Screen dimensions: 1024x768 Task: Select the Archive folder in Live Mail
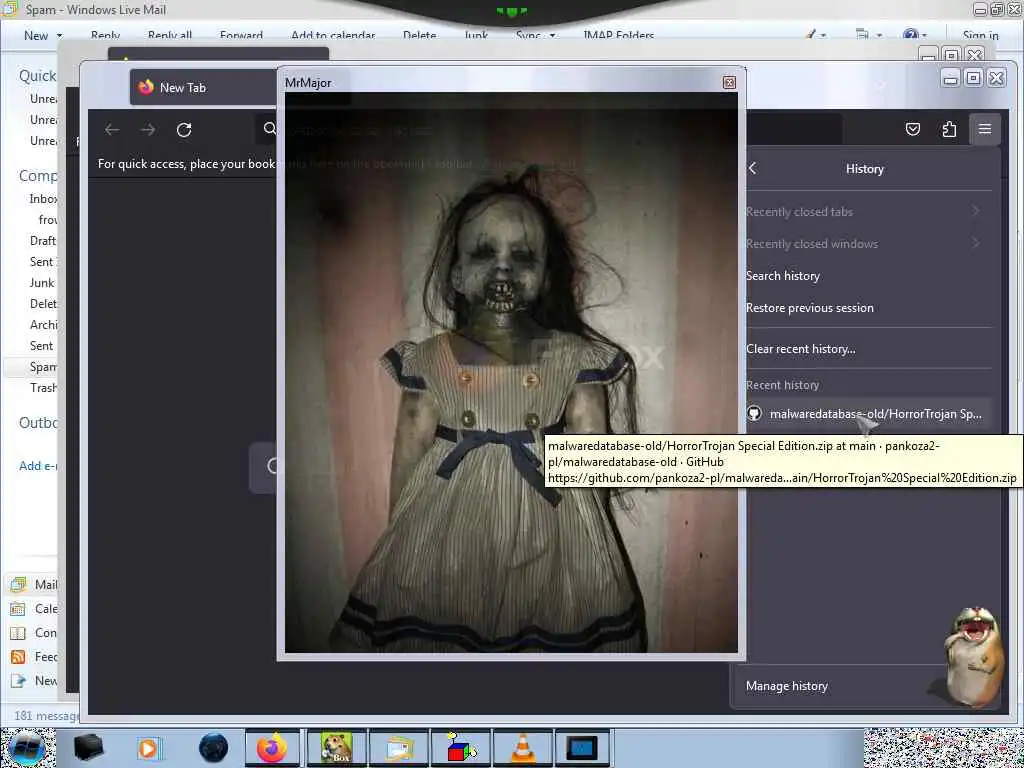pyautogui.click(x=43, y=325)
